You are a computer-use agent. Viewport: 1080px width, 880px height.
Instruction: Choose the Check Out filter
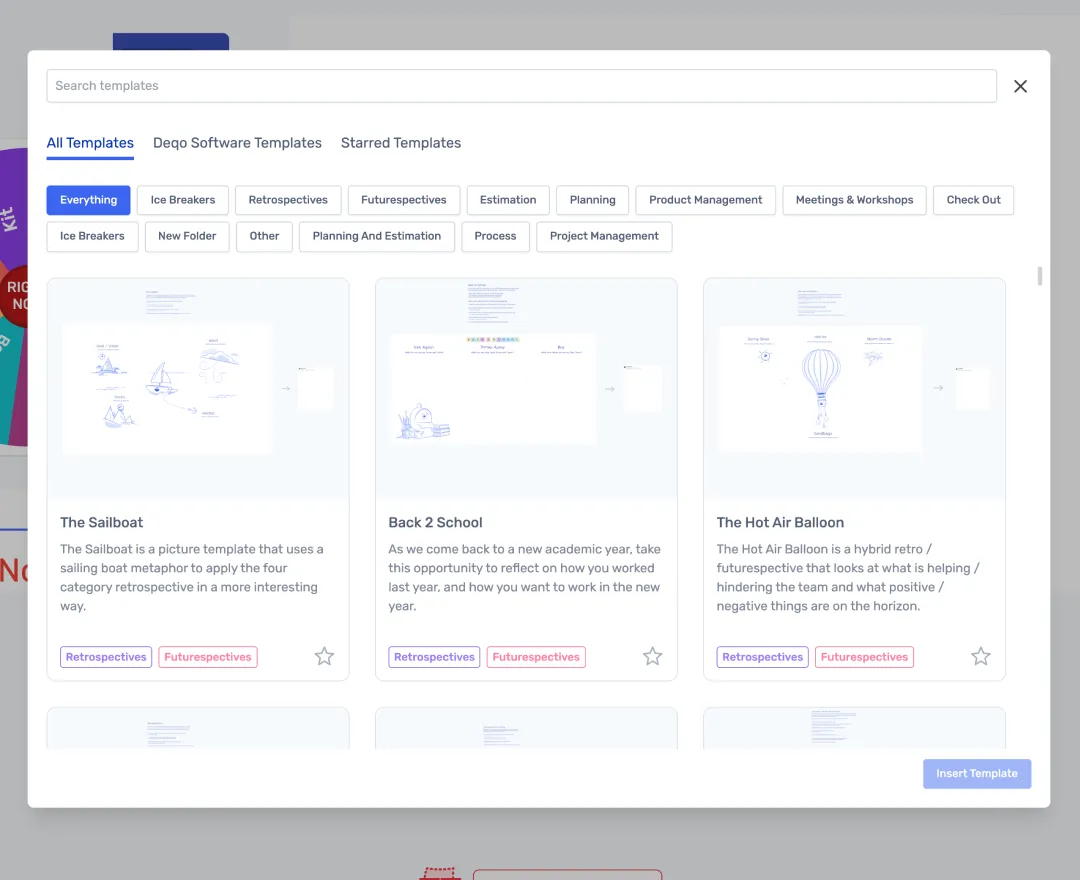(x=973, y=200)
